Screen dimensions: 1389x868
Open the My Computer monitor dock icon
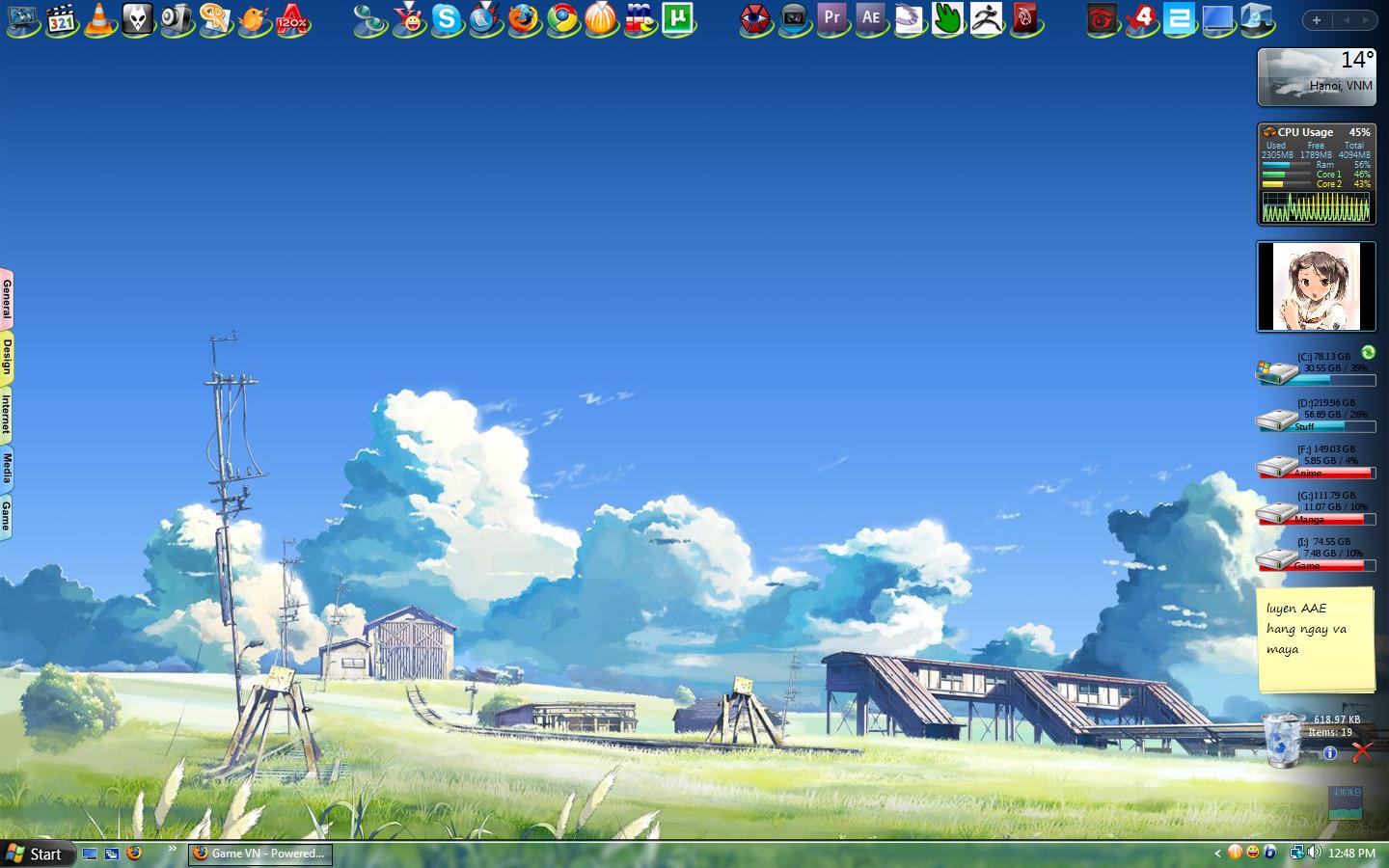click(x=23, y=19)
